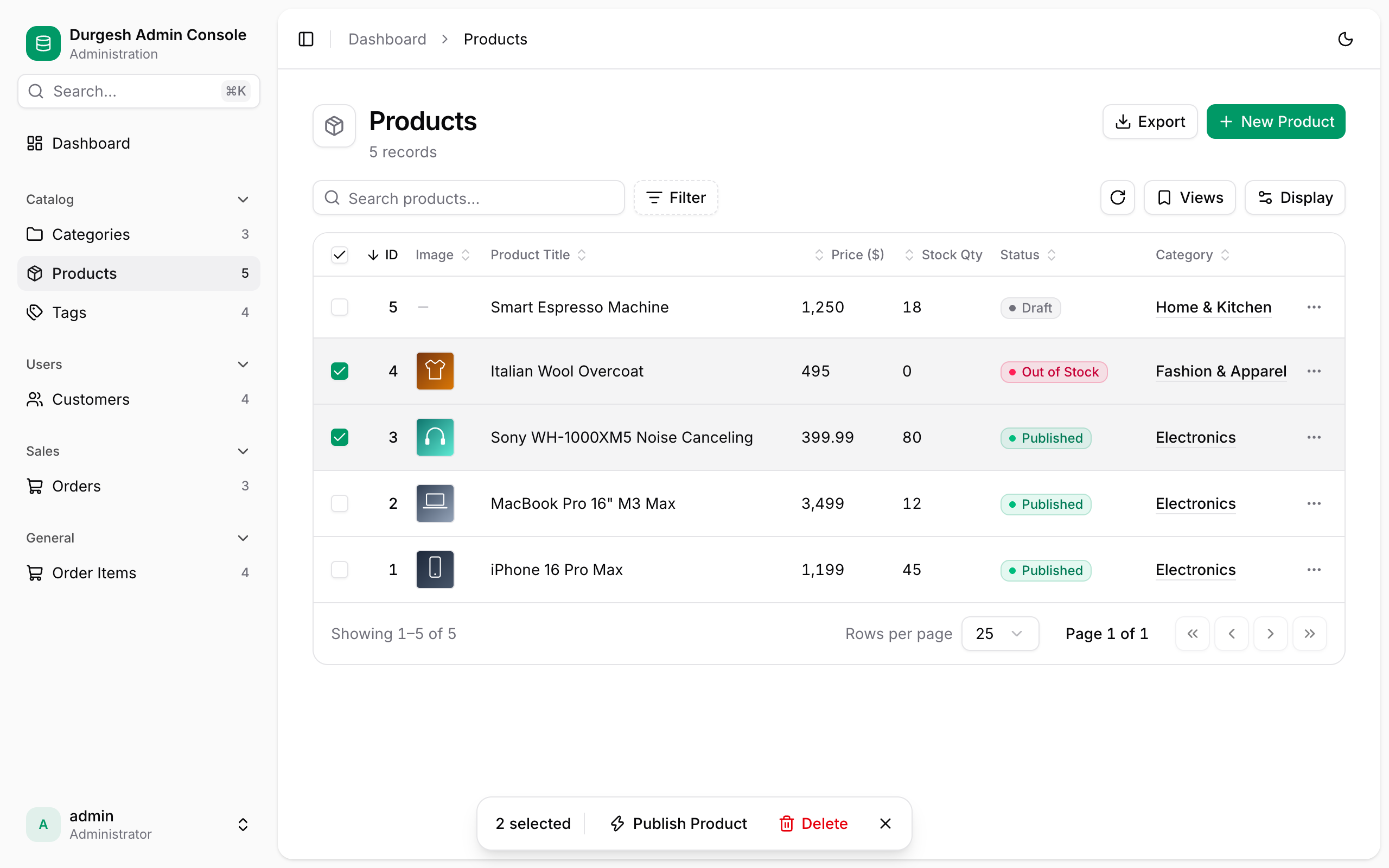Image resolution: width=1389 pixels, height=868 pixels.
Task: Open Orders in the sidebar
Action: [x=138, y=486]
